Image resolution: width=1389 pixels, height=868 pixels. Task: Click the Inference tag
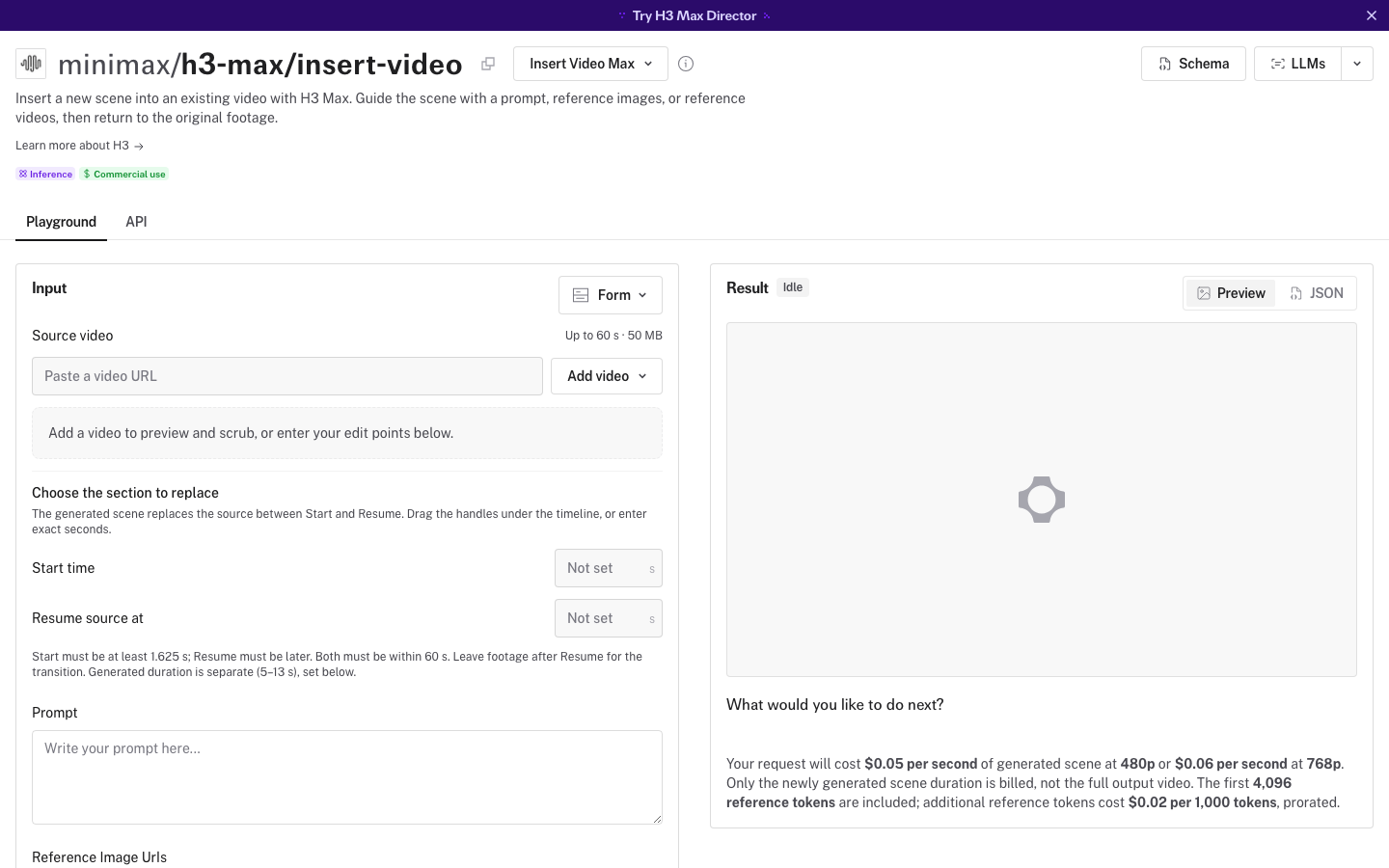point(45,175)
